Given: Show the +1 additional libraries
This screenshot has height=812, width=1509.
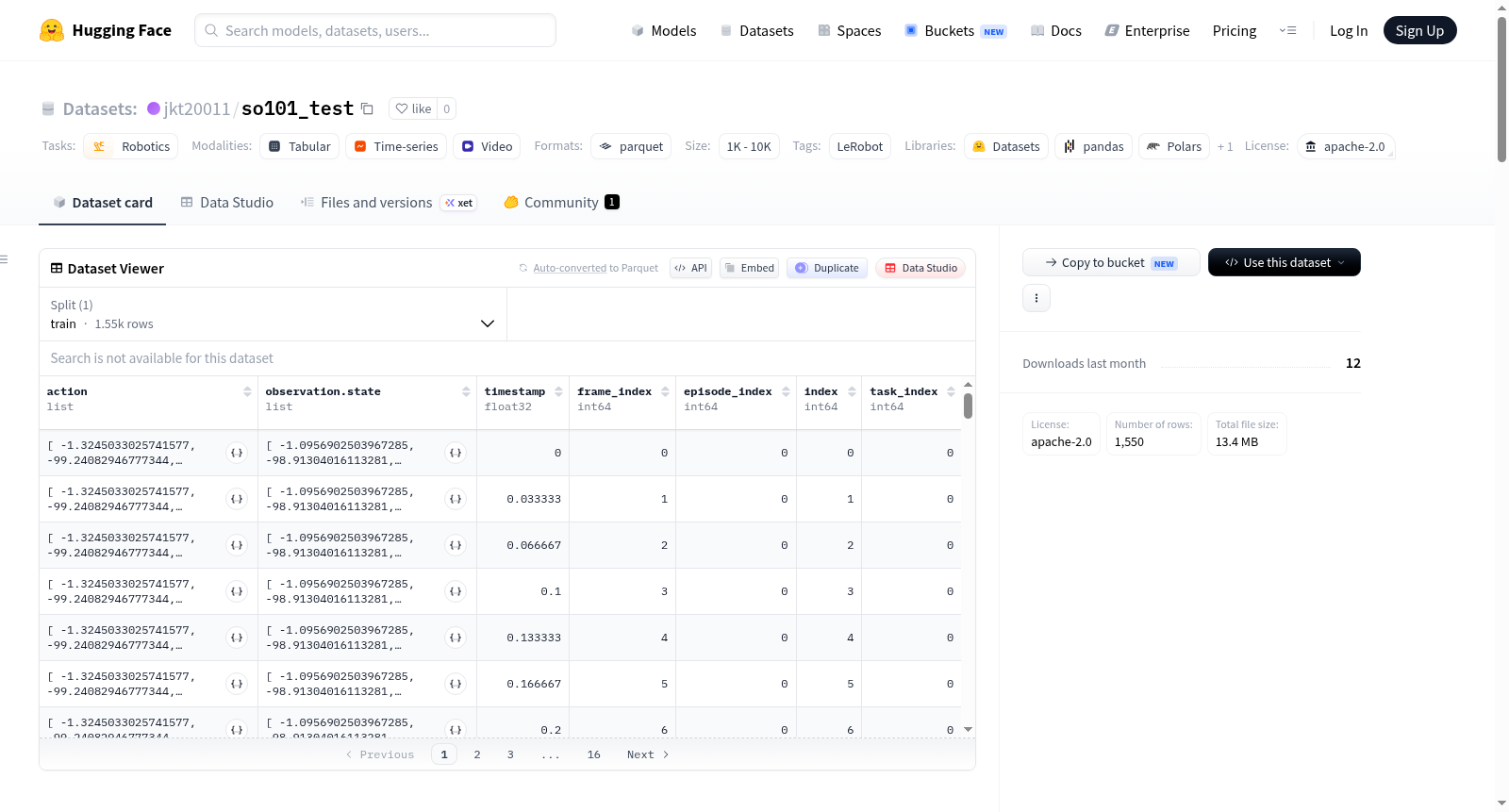Looking at the screenshot, I should [x=1225, y=146].
